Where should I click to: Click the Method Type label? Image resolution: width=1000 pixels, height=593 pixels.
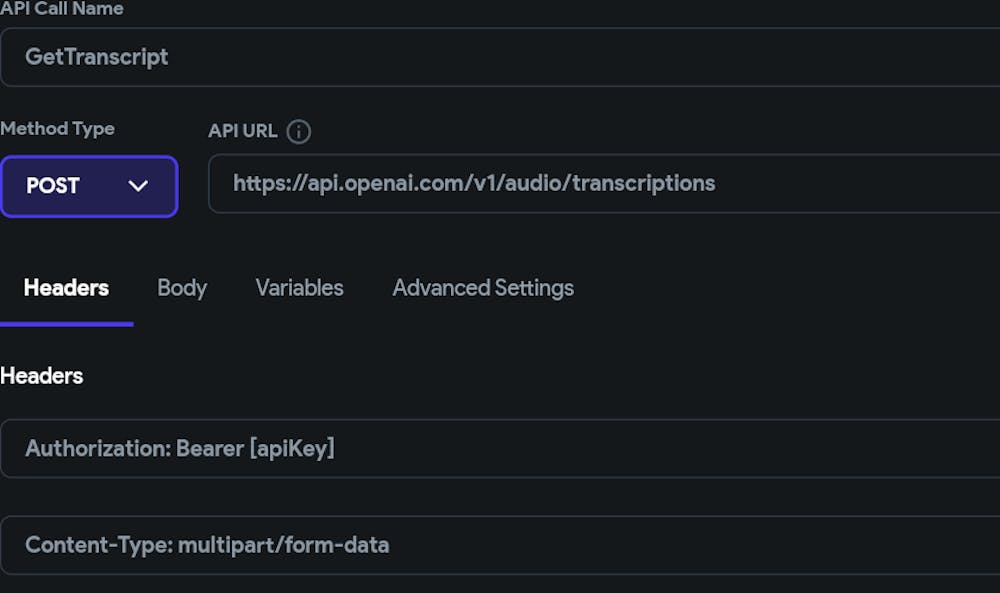pyautogui.click(x=58, y=129)
